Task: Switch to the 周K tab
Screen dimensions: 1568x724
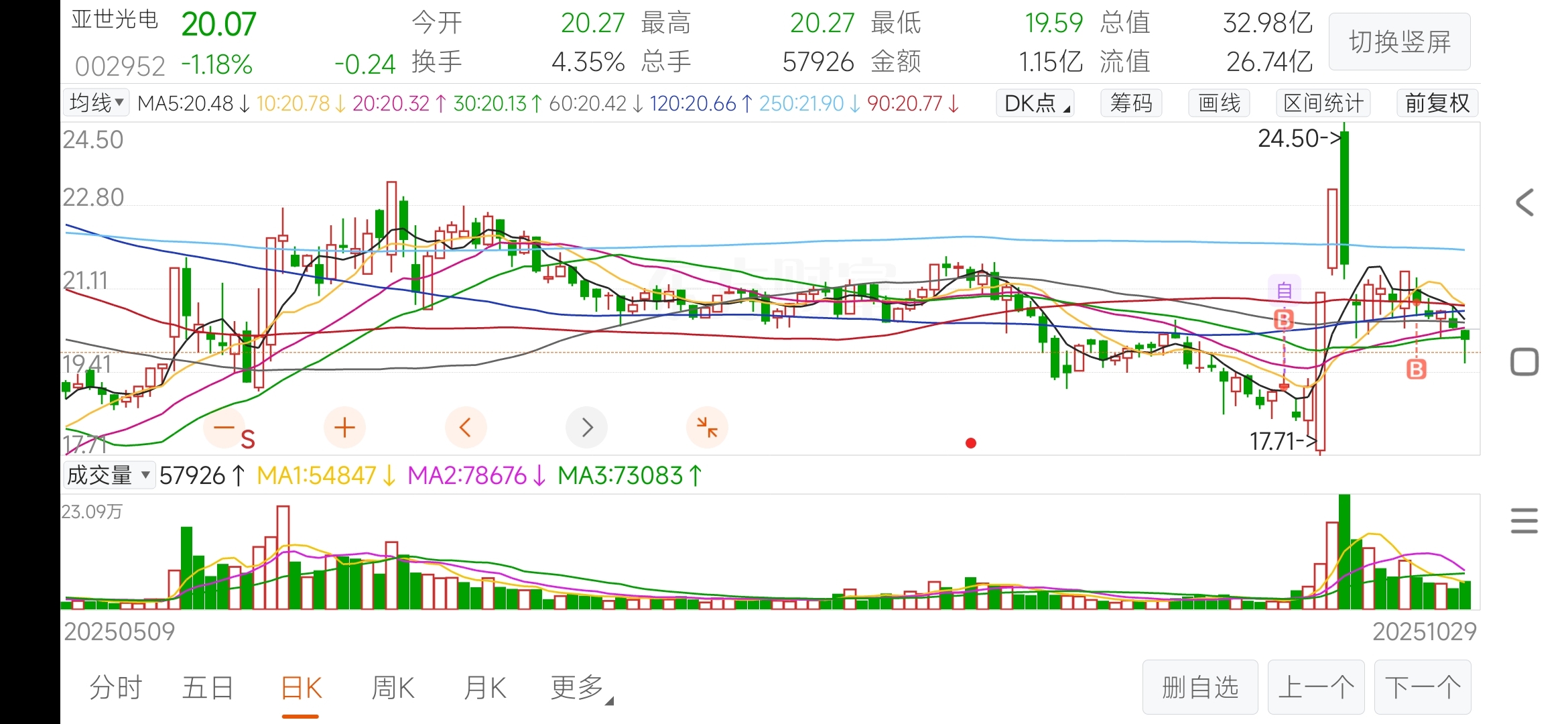Action: [x=393, y=688]
